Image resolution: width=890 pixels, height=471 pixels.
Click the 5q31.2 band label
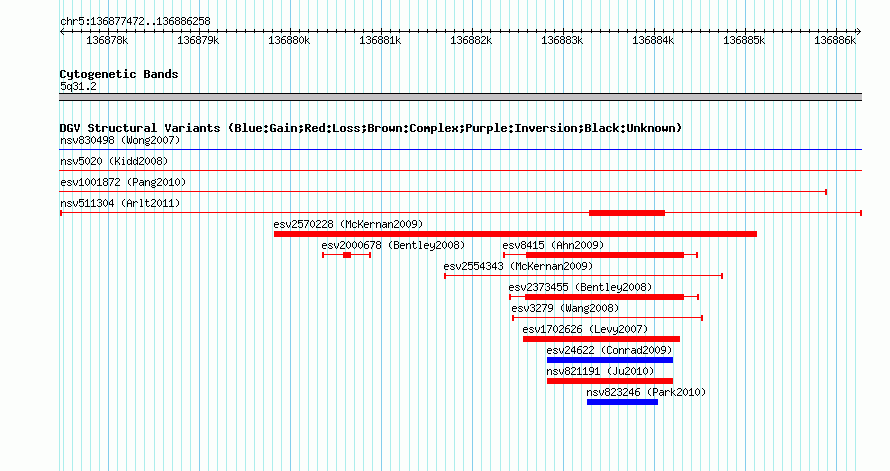[x=78, y=87]
